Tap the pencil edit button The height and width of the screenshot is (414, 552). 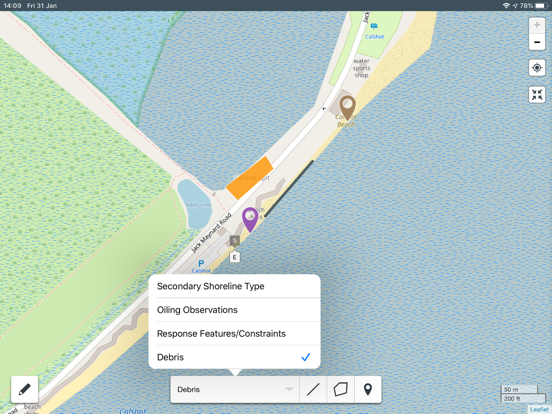[x=24, y=389]
